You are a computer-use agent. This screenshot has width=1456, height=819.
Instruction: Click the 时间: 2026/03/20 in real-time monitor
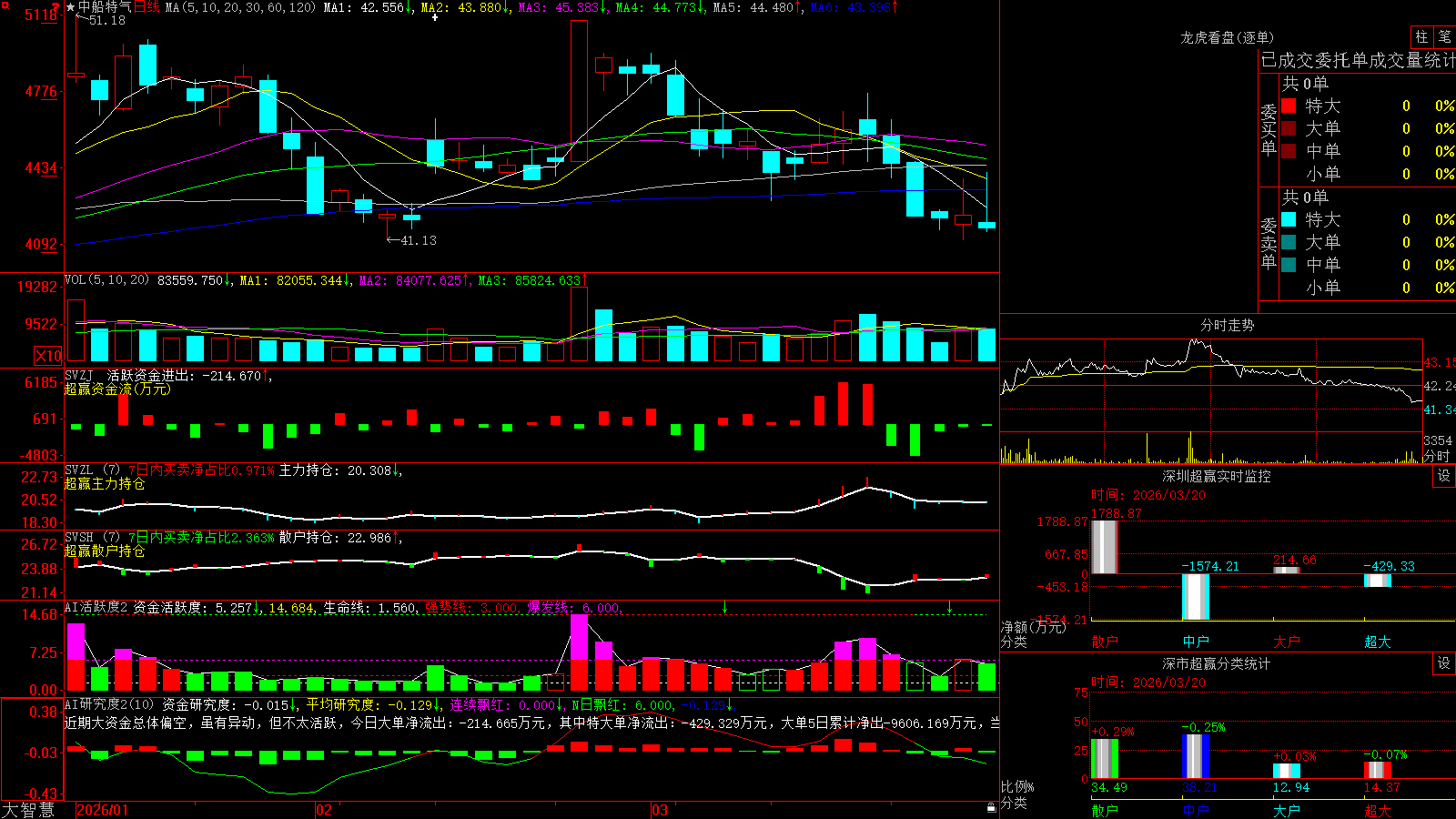point(1148,495)
